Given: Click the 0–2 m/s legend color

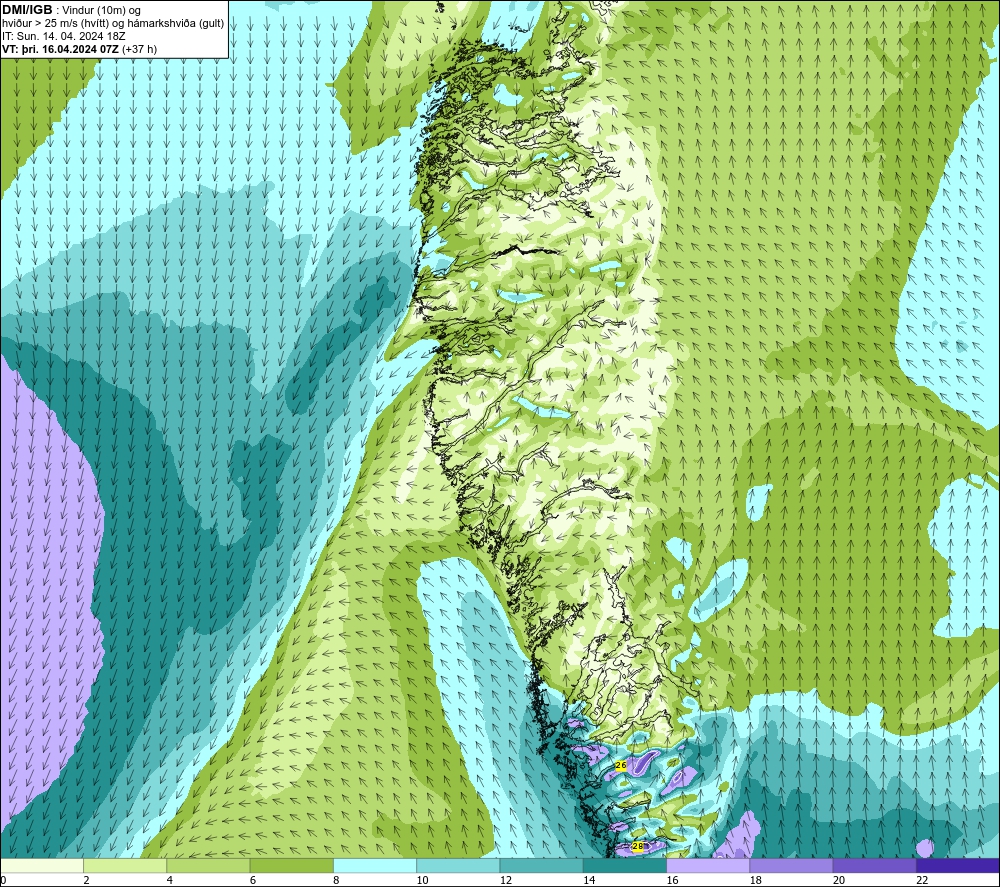Looking at the screenshot, I should pos(41,865).
